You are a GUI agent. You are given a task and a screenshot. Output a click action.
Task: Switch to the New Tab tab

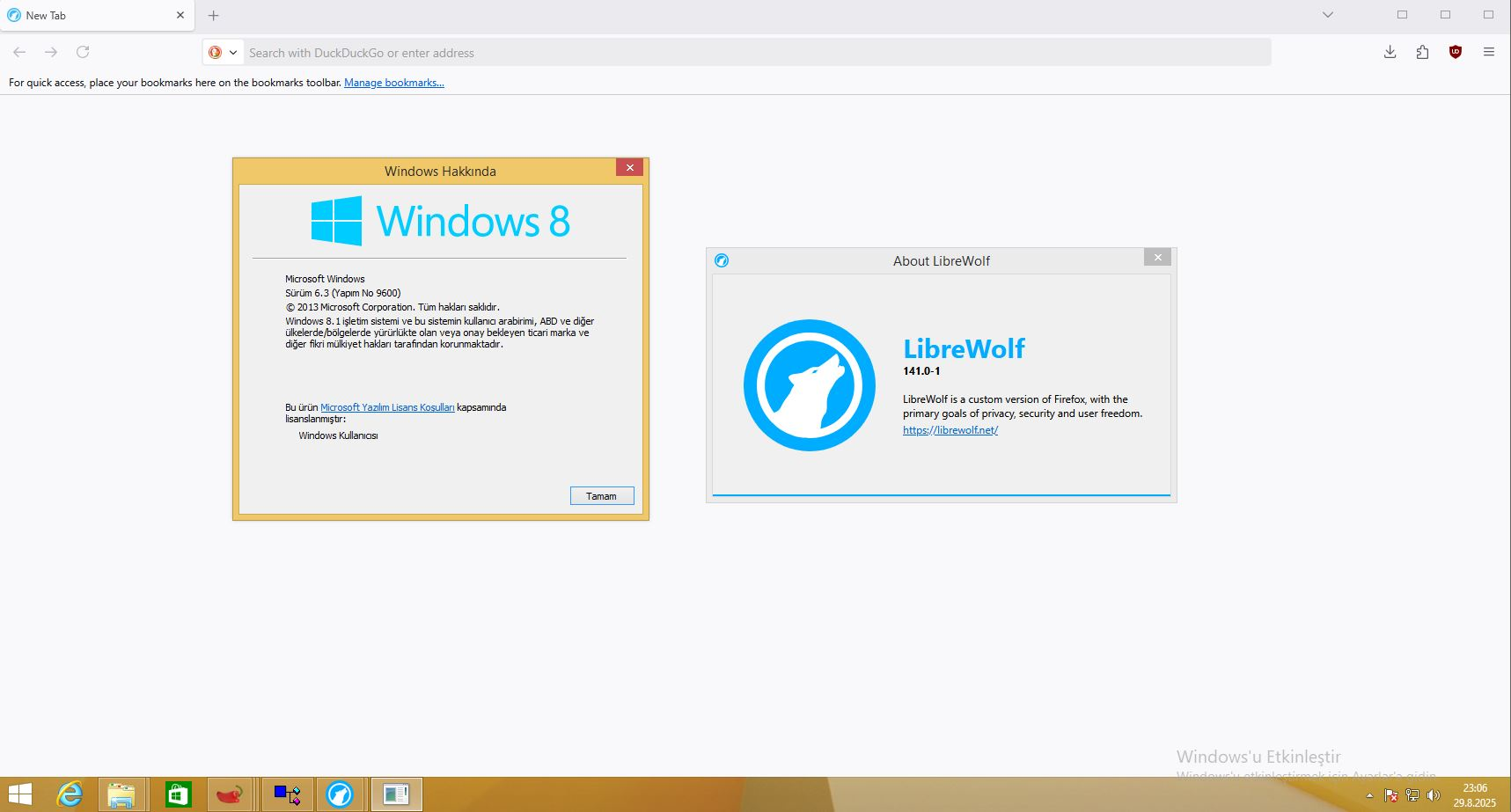point(97,16)
